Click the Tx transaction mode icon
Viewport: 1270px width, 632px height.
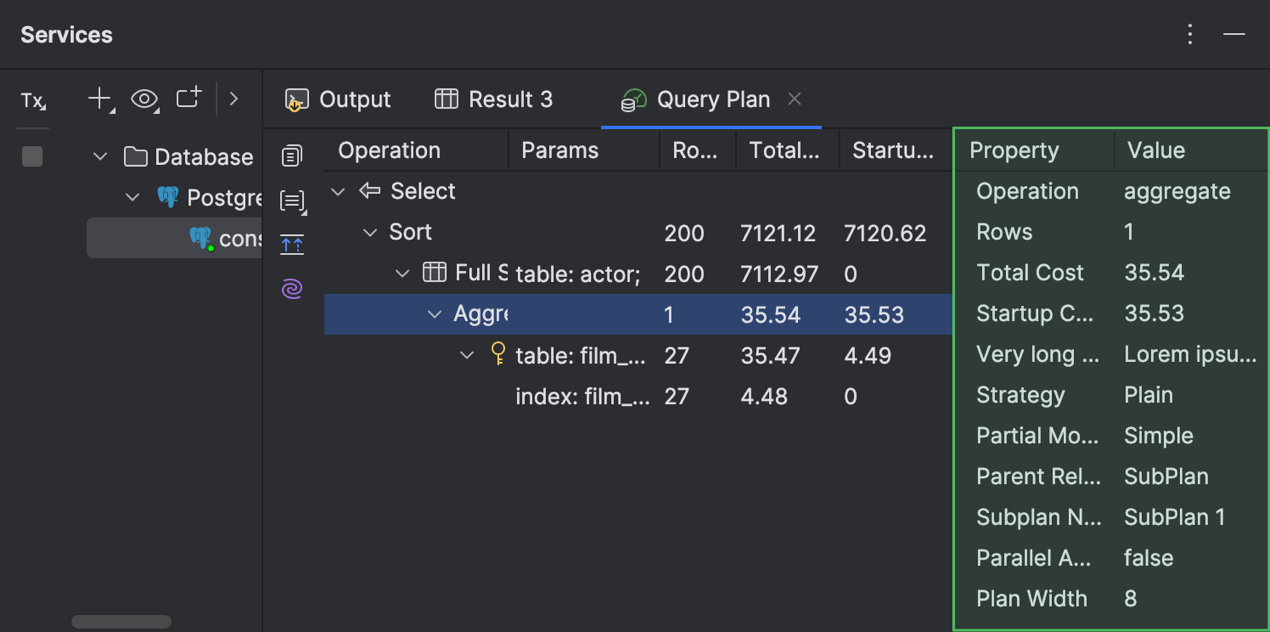coord(33,100)
